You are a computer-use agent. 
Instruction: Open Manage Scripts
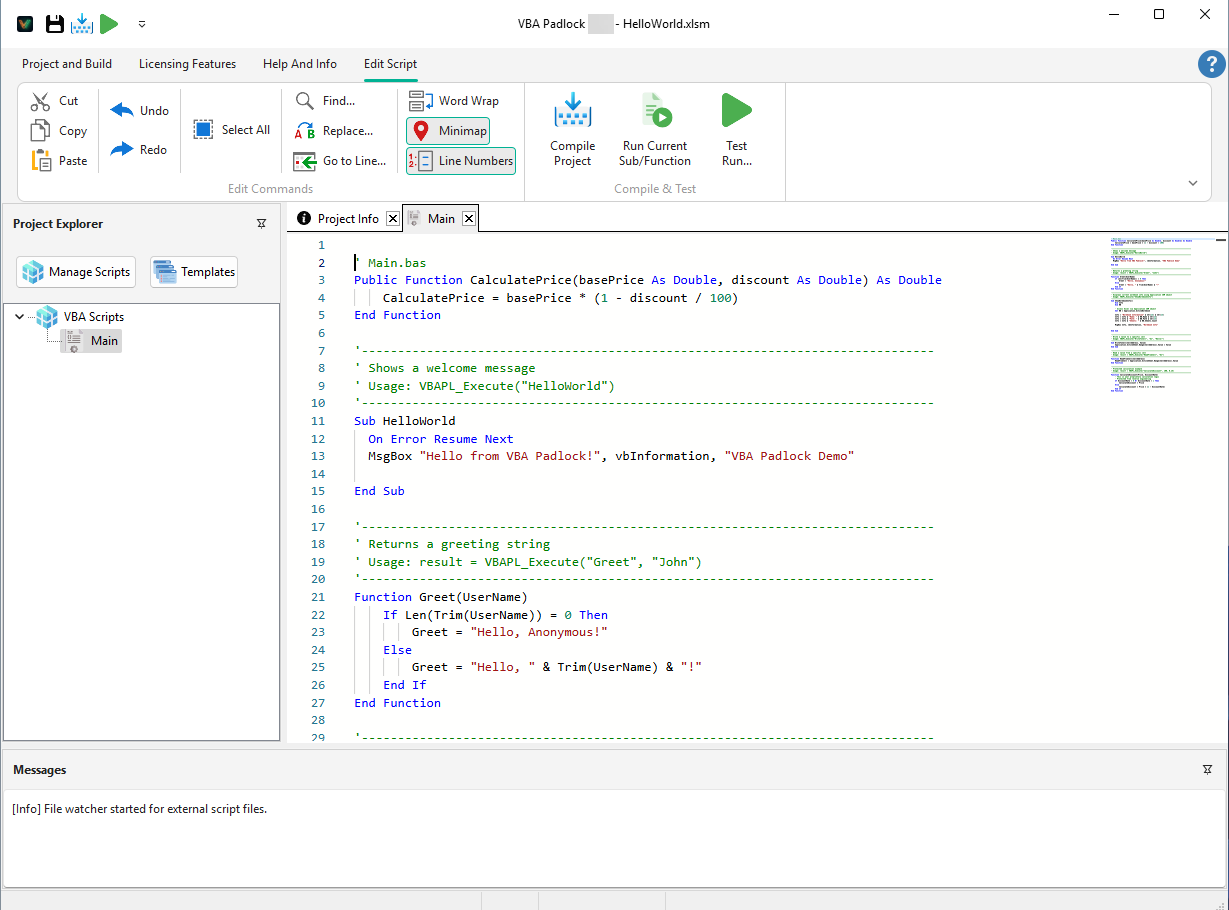pos(75,271)
